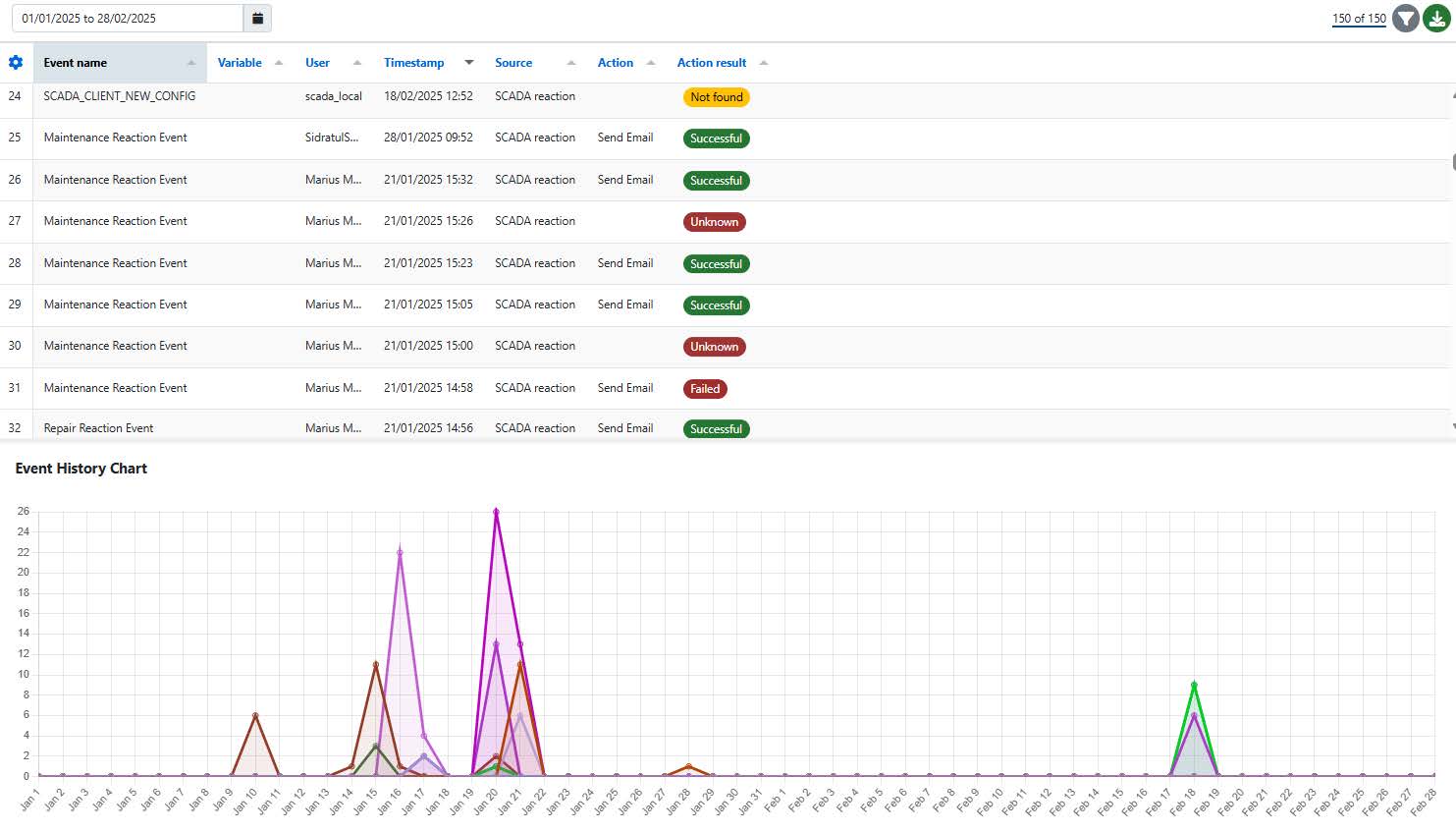Screen dimensions: 1456x832
Task: Click row number 26
Action: [15, 180]
